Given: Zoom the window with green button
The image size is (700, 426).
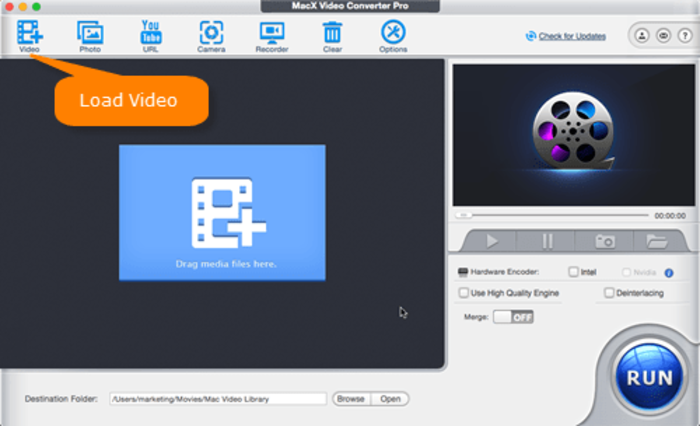Looking at the screenshot, I should click(x=37, y=7).
